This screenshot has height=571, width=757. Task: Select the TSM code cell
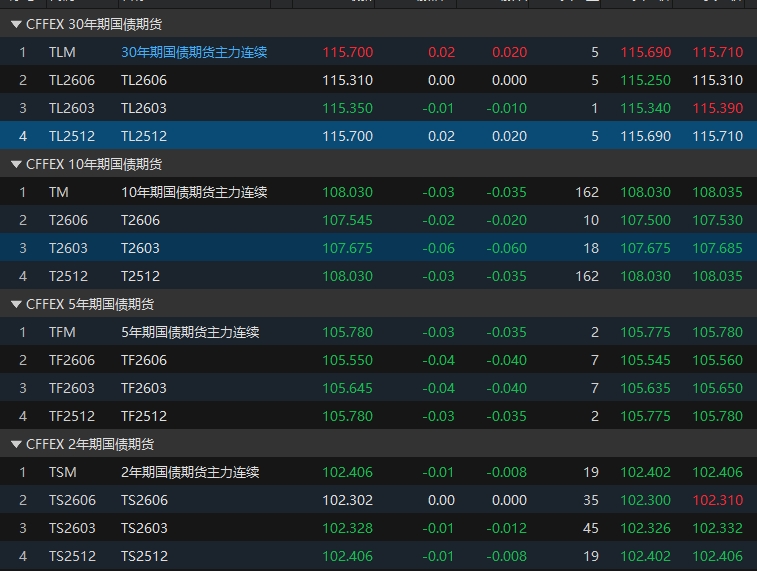pos(63,472)
